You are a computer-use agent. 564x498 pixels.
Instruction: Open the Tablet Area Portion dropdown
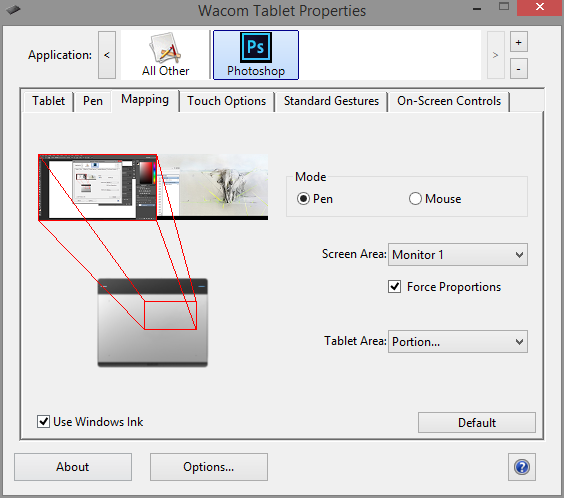[458, 342]
